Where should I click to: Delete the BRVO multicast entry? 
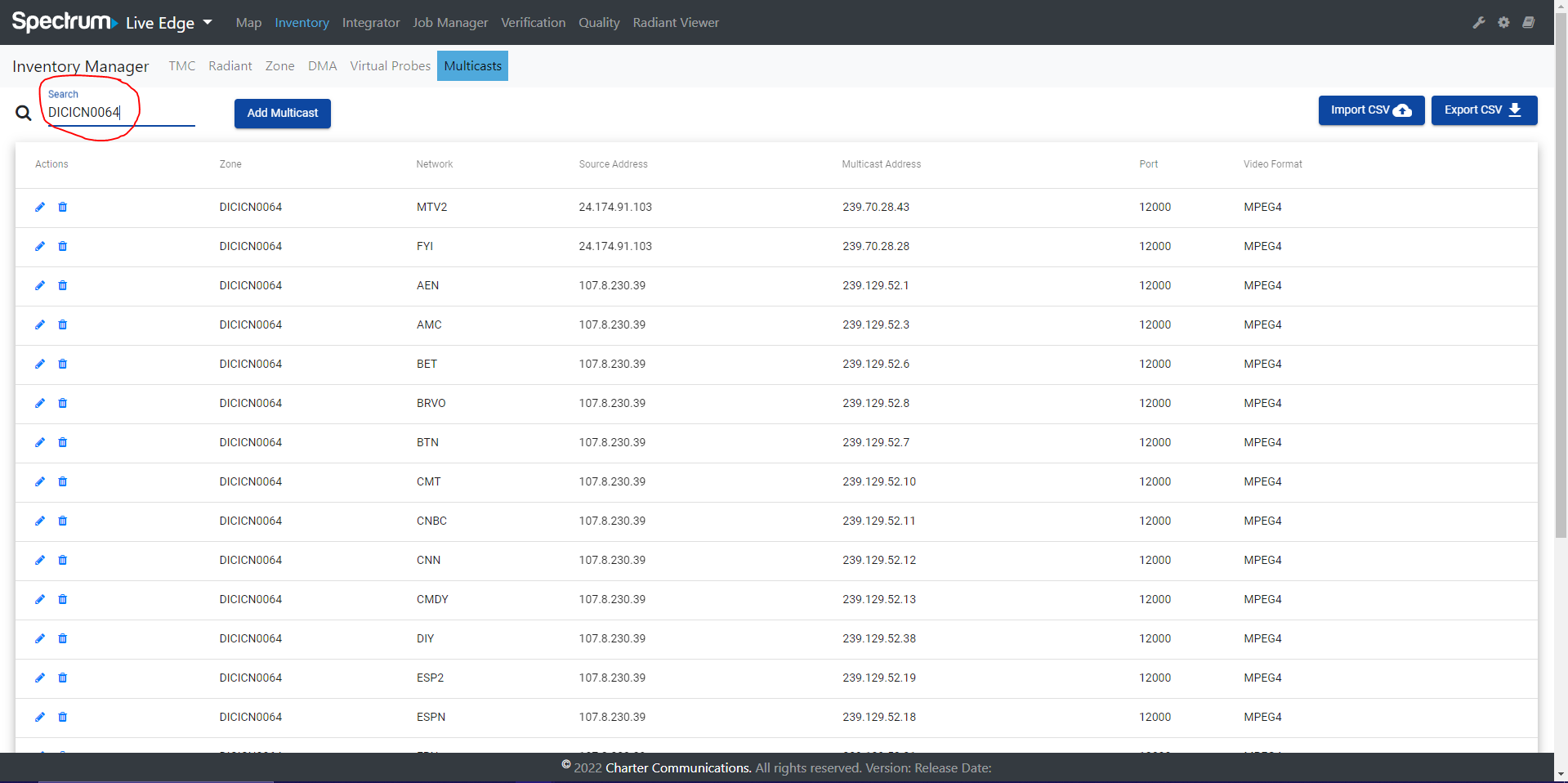point(63,403)
